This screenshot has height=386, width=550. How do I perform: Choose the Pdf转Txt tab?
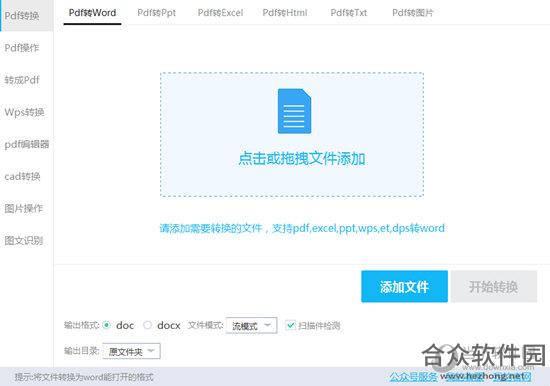pyautogui.click(x=349, y=13)
